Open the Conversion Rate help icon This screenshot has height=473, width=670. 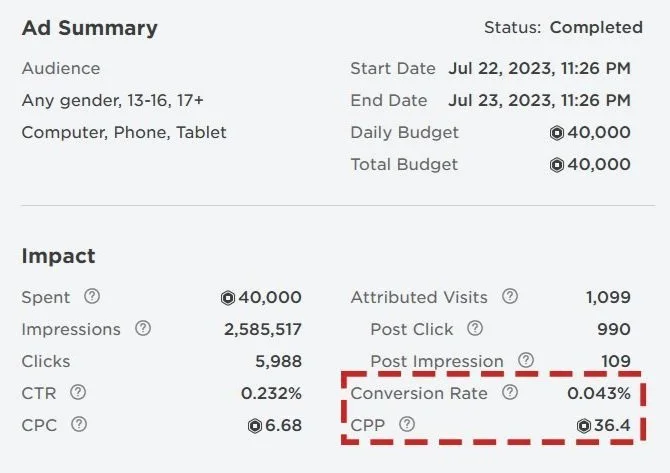510,392
